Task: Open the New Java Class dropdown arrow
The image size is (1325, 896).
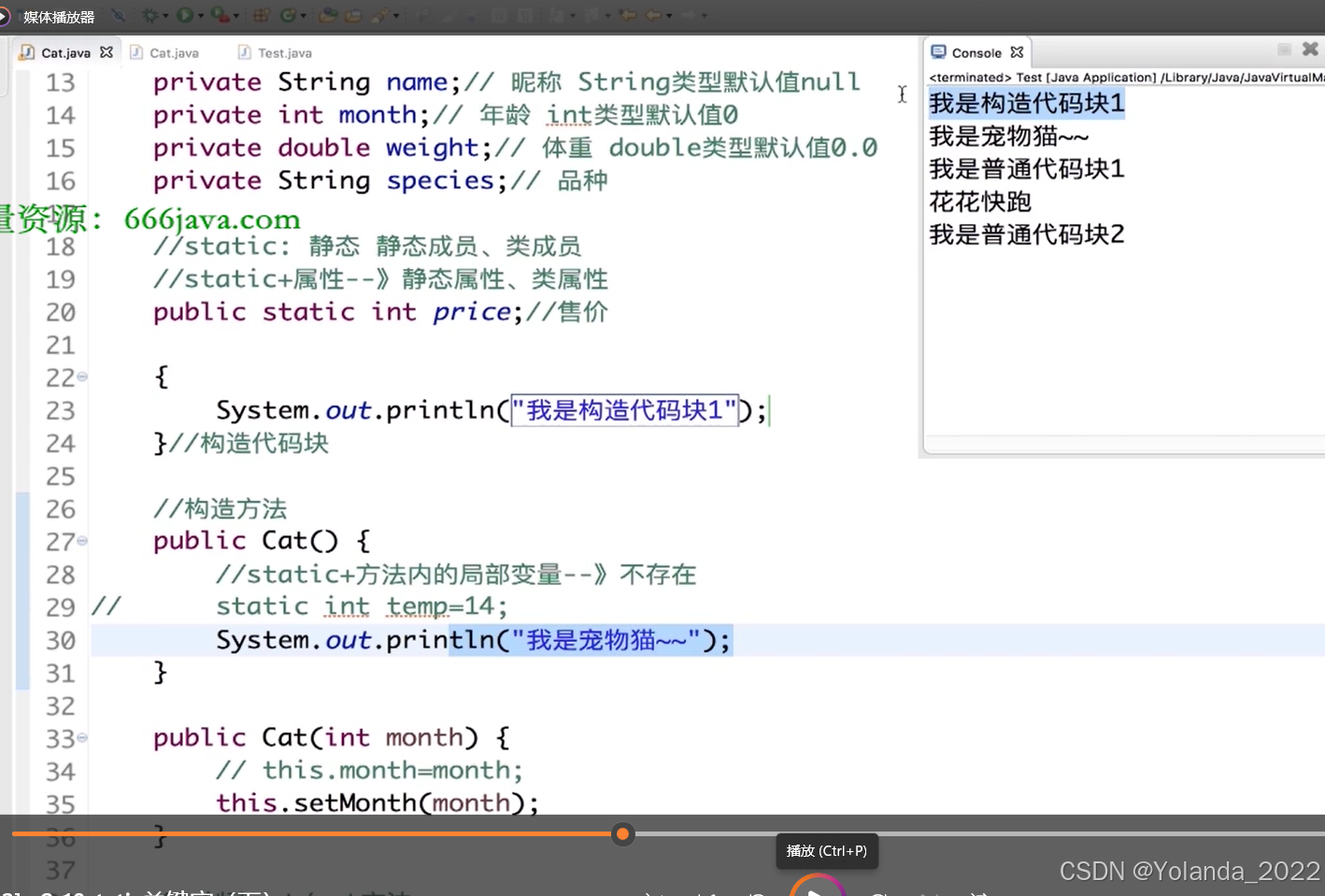Action: pyautogui.click(x=304, y=16)
